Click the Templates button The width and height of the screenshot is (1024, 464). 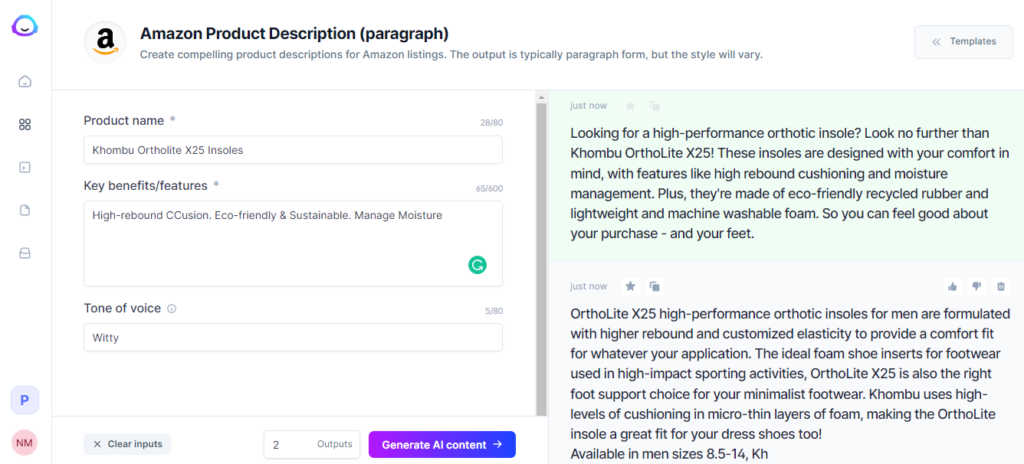click(x=964, y=42)
